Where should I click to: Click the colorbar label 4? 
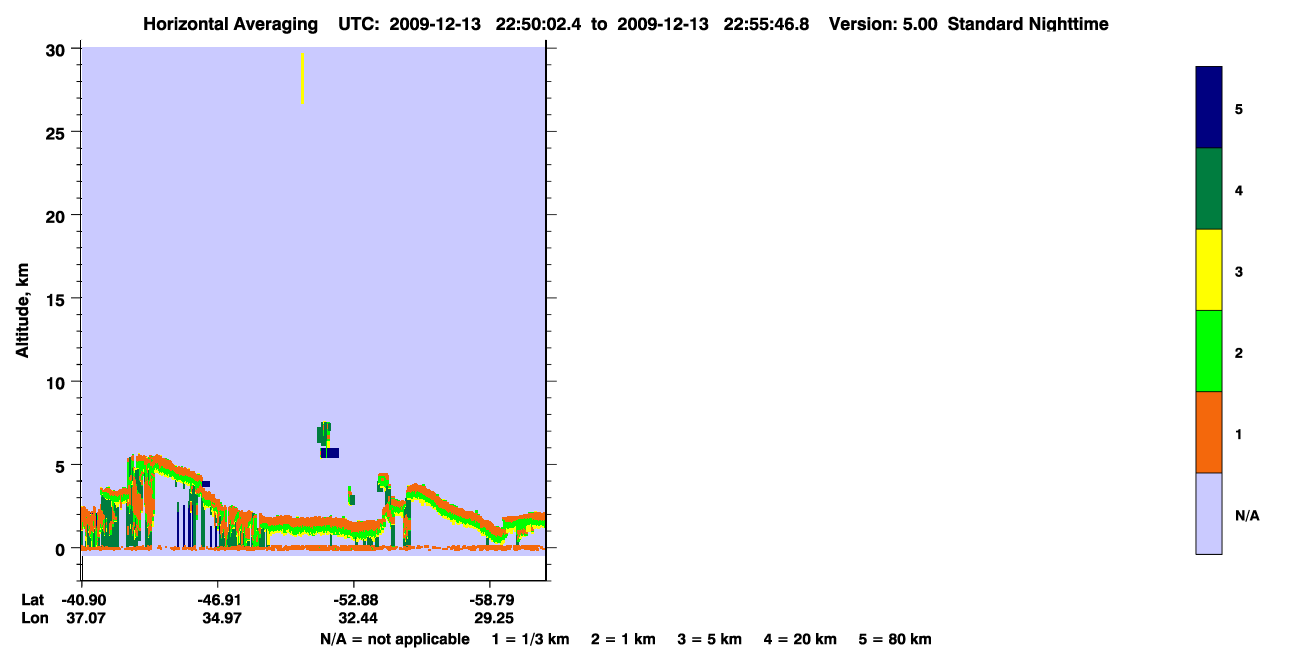[1239, 190]
